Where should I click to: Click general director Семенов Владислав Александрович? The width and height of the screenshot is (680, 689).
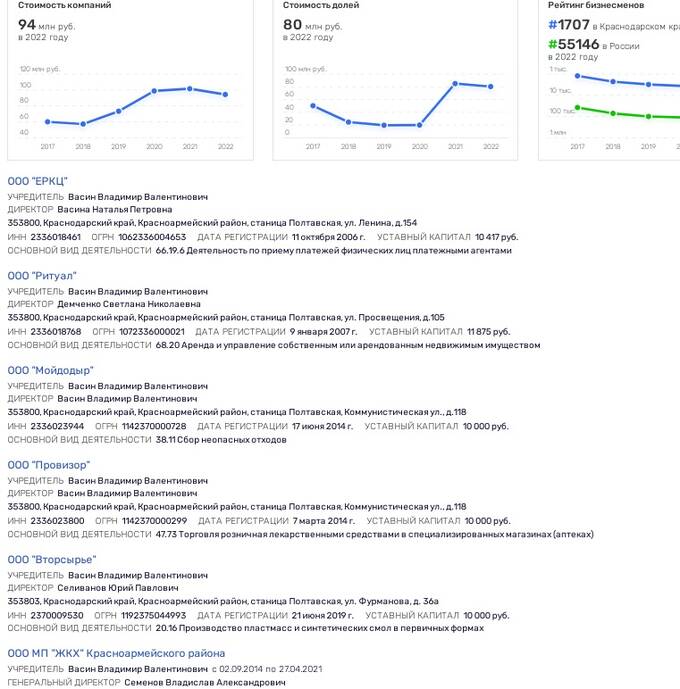[x=205, y=682]
